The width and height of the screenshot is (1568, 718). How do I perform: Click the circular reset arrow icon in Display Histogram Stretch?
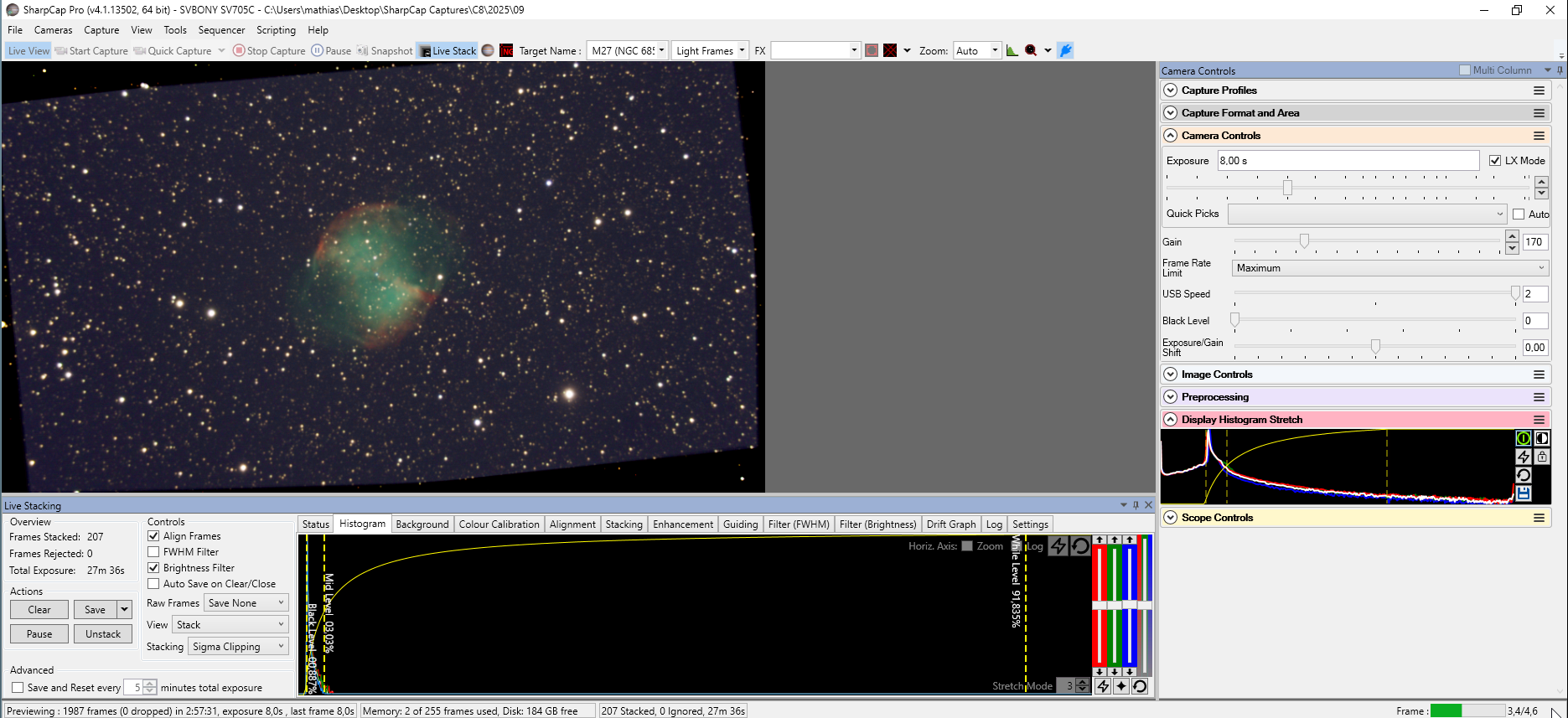point(1524,475)
